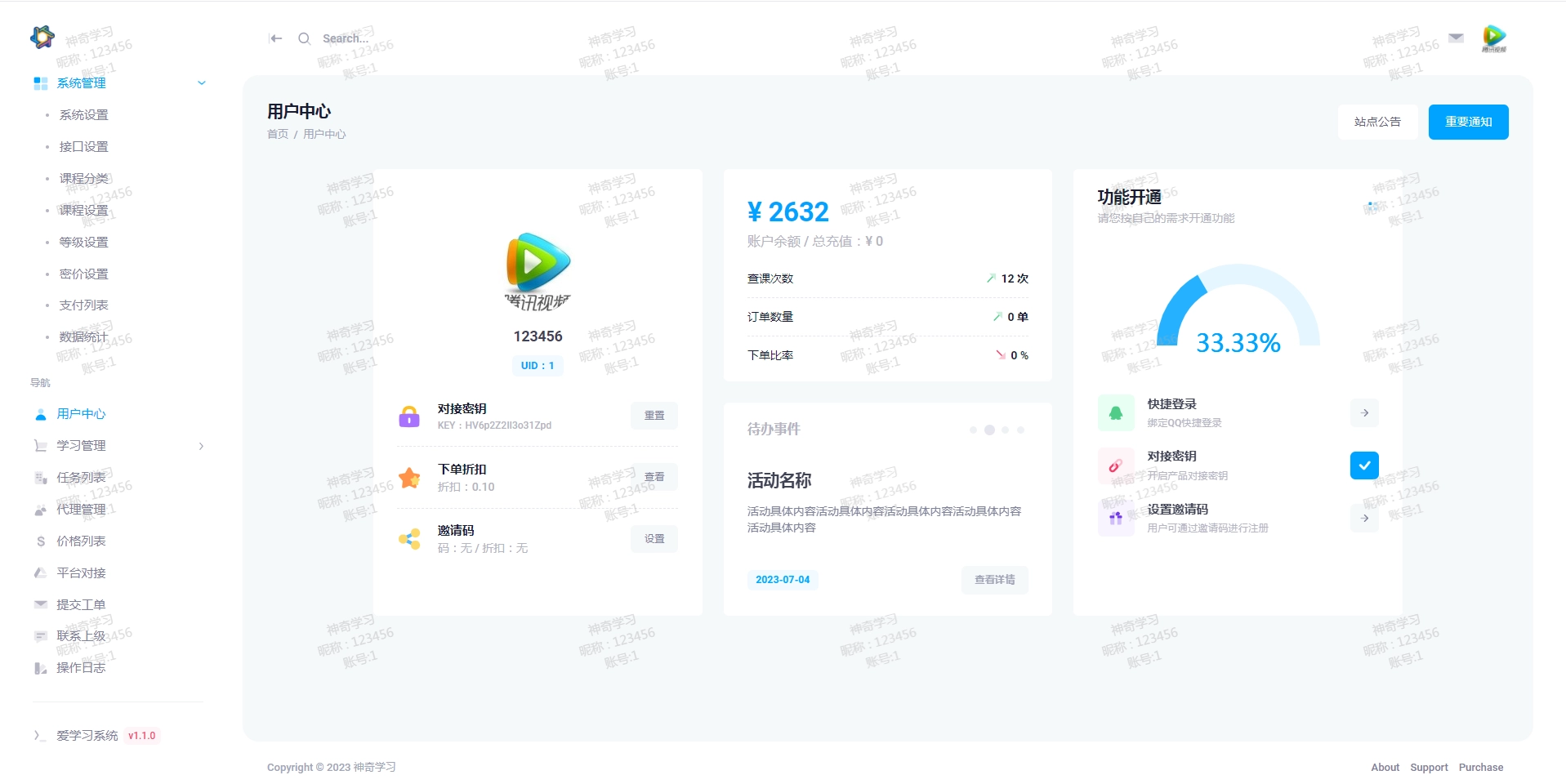Click the Tencent Video avatar icon
The height and width of the screenshot is (784, 1566).
pyautogui.click(x=1493, y=38)
